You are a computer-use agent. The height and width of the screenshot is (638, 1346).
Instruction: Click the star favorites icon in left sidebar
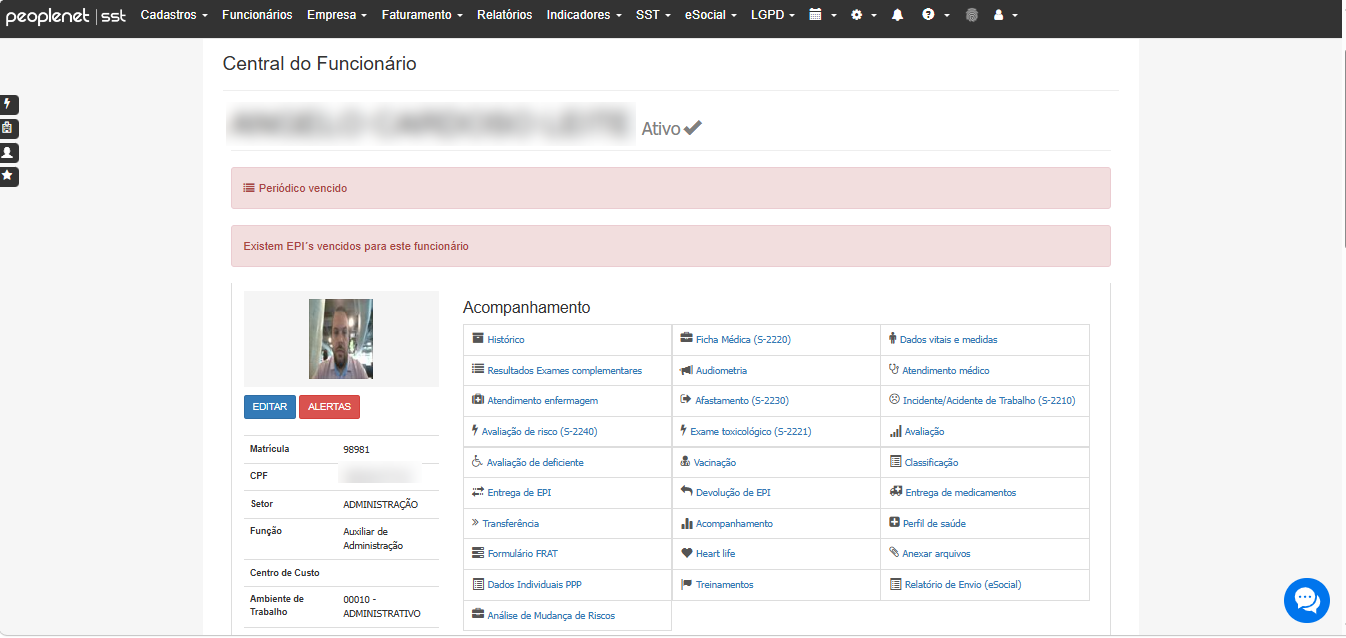pos(8,176)
